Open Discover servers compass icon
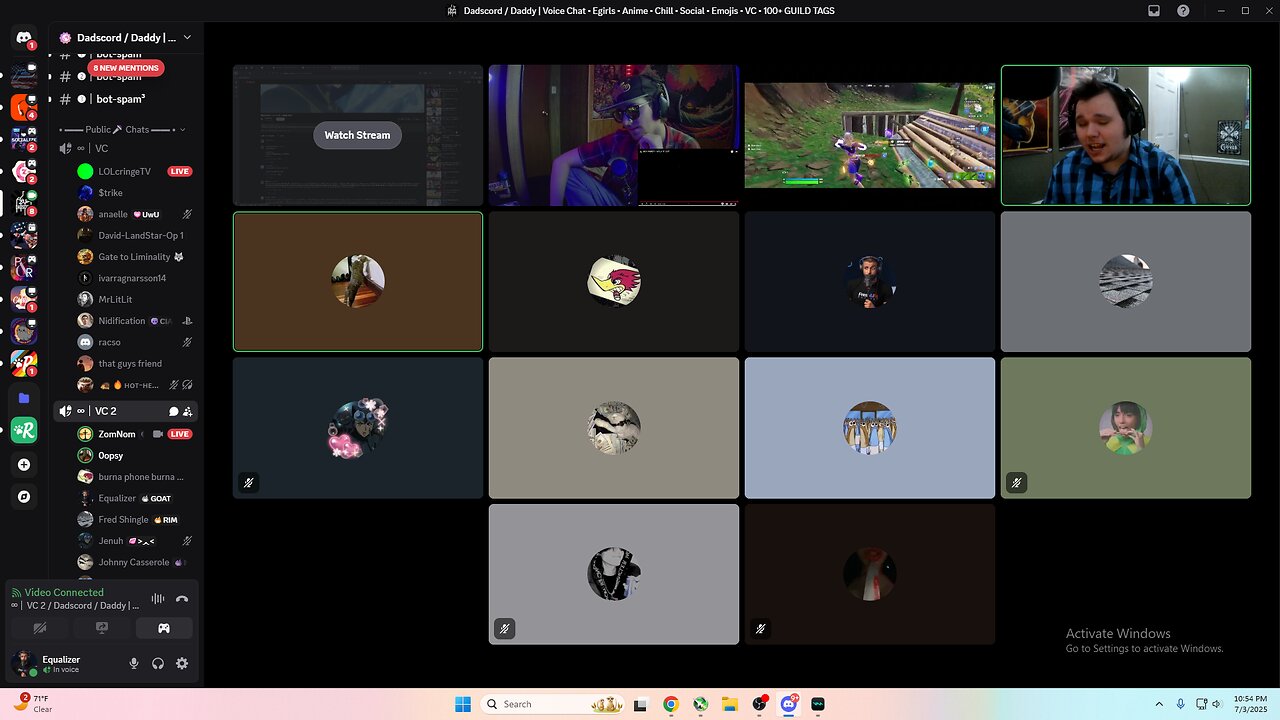The width and height of the screenshot is (1280, 720). [x=24, y=496]
